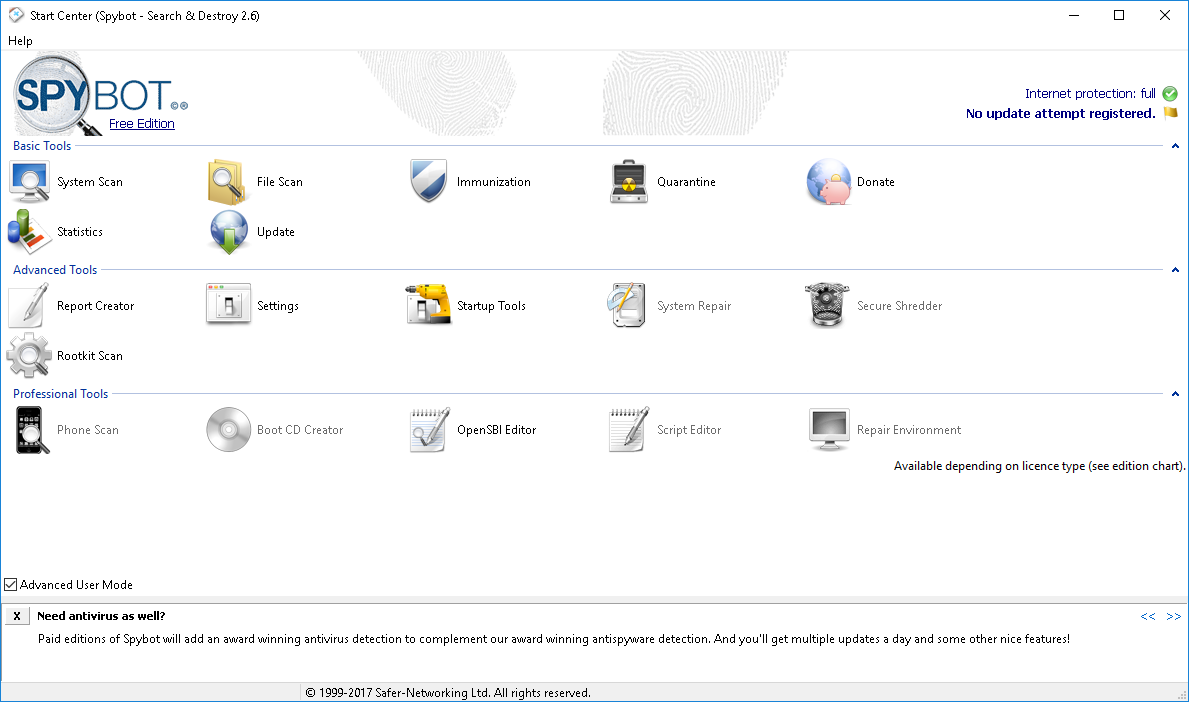Open the Statistics chart icon
Screen dimensions: 1189x702
(29, 232)
